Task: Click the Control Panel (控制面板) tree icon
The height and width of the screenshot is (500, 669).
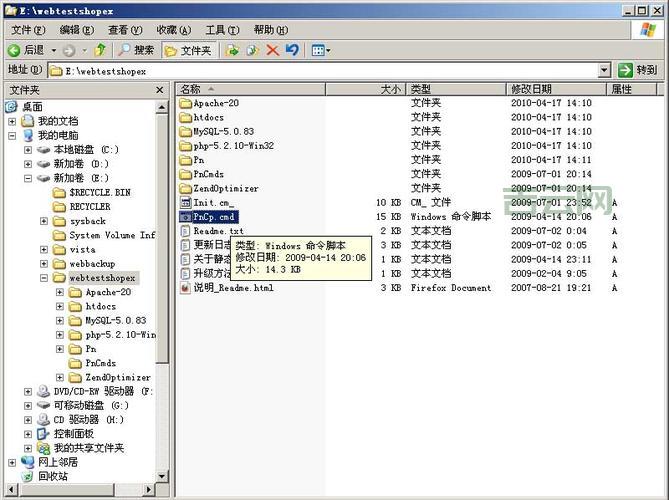Action: point(43,434)
